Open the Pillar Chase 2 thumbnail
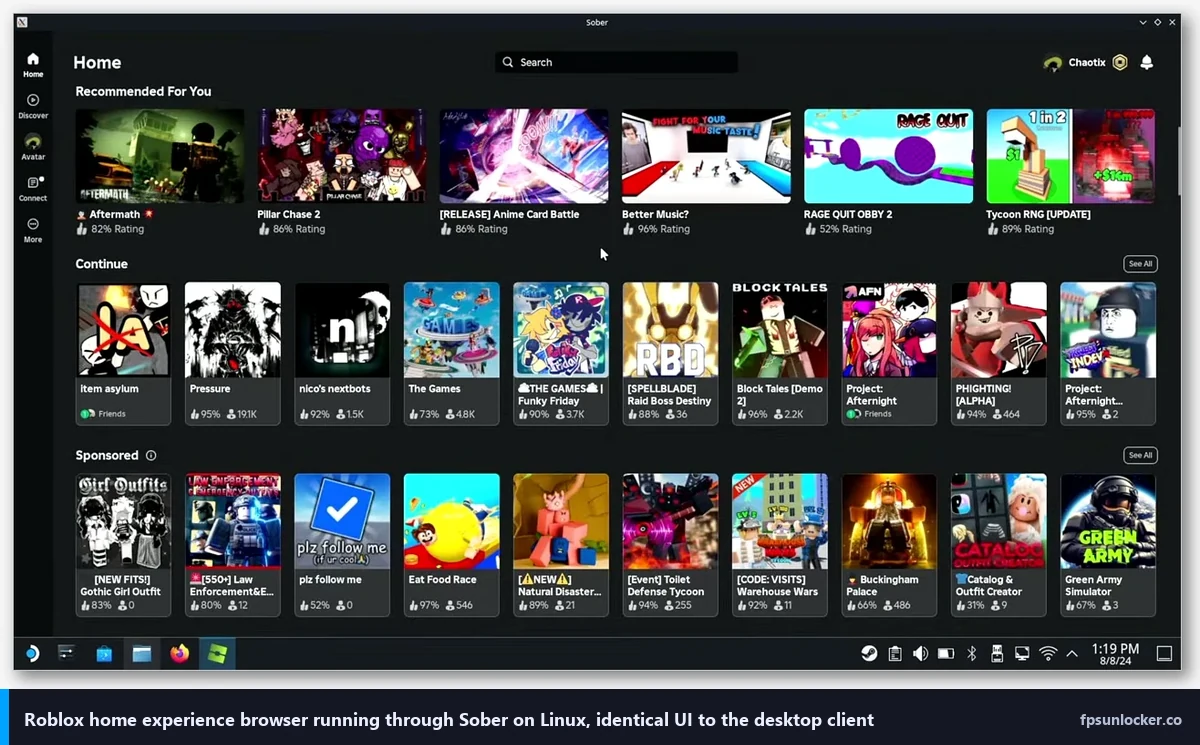Viewport: 1200px width, 745px height. pyautogui.click(x=342, y=156)
